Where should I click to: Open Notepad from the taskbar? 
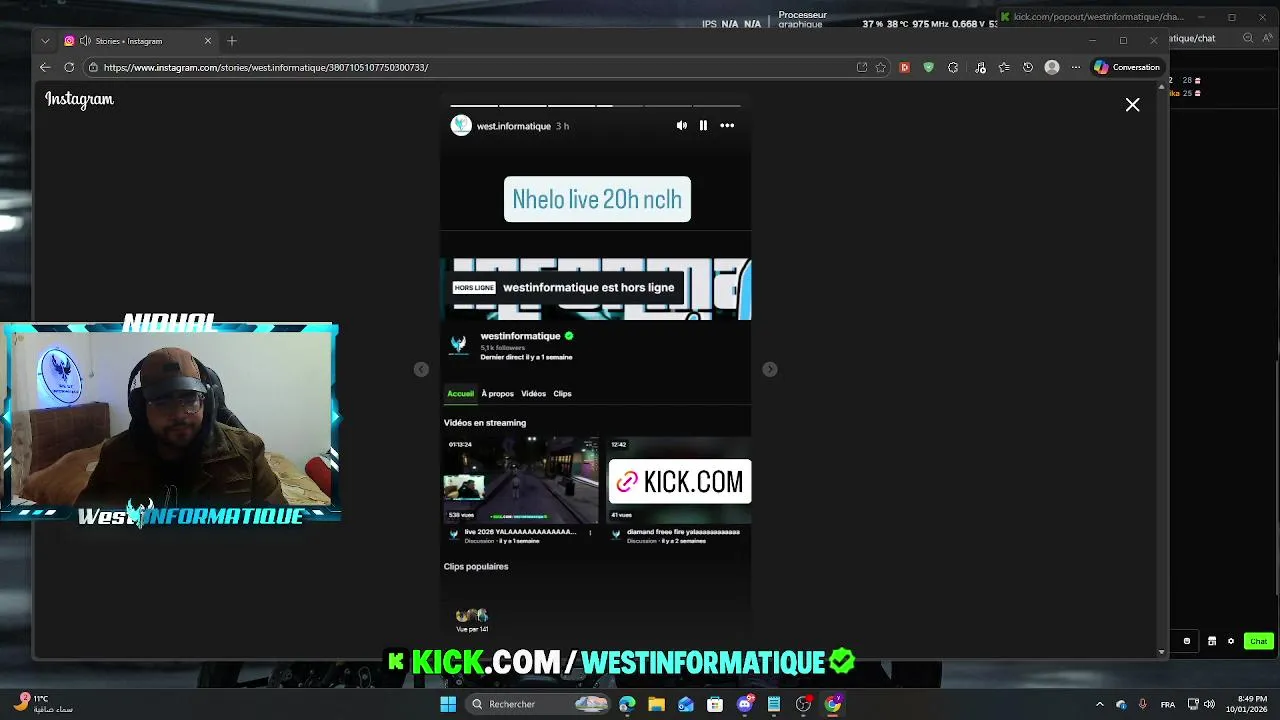pyautogui.click(x=774, y=704)
